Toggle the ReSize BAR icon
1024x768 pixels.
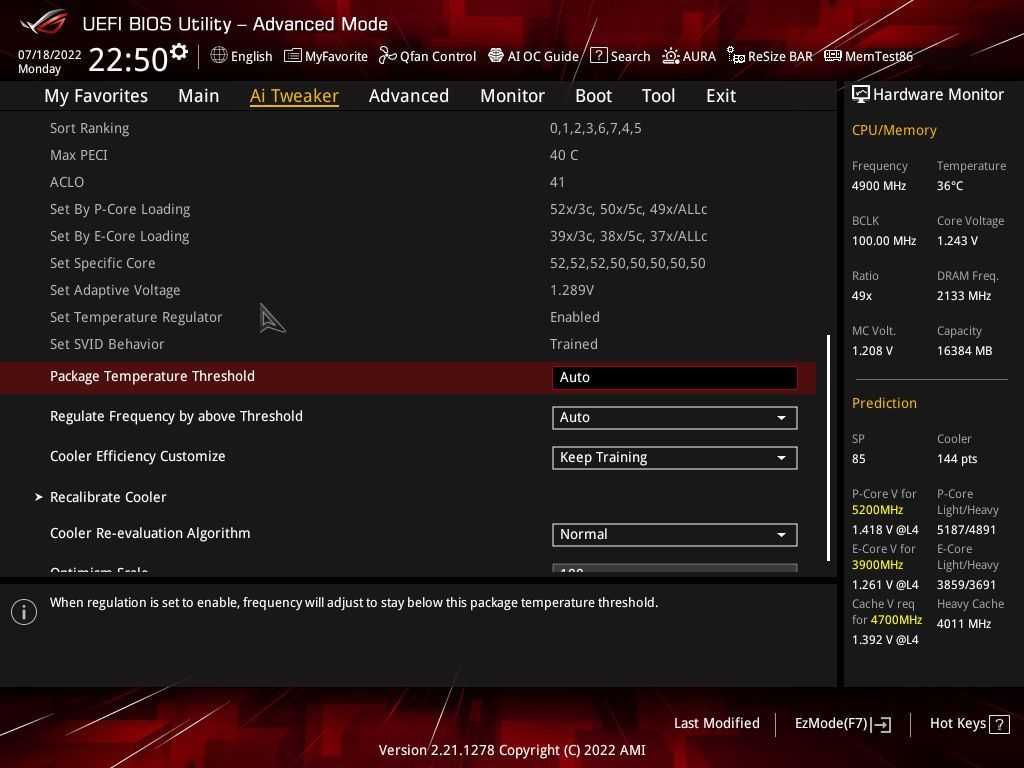[736, 56]
